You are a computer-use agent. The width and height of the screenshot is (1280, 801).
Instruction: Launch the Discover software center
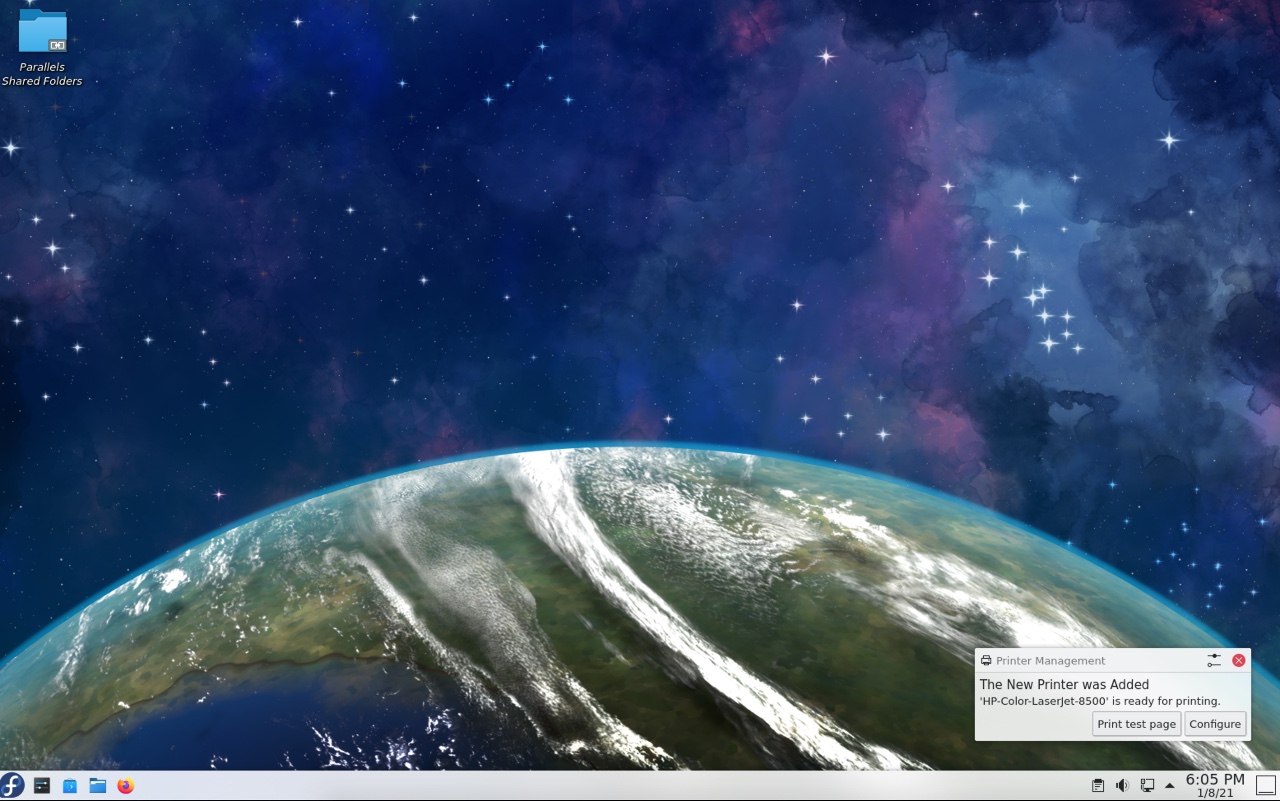point(69,786)
